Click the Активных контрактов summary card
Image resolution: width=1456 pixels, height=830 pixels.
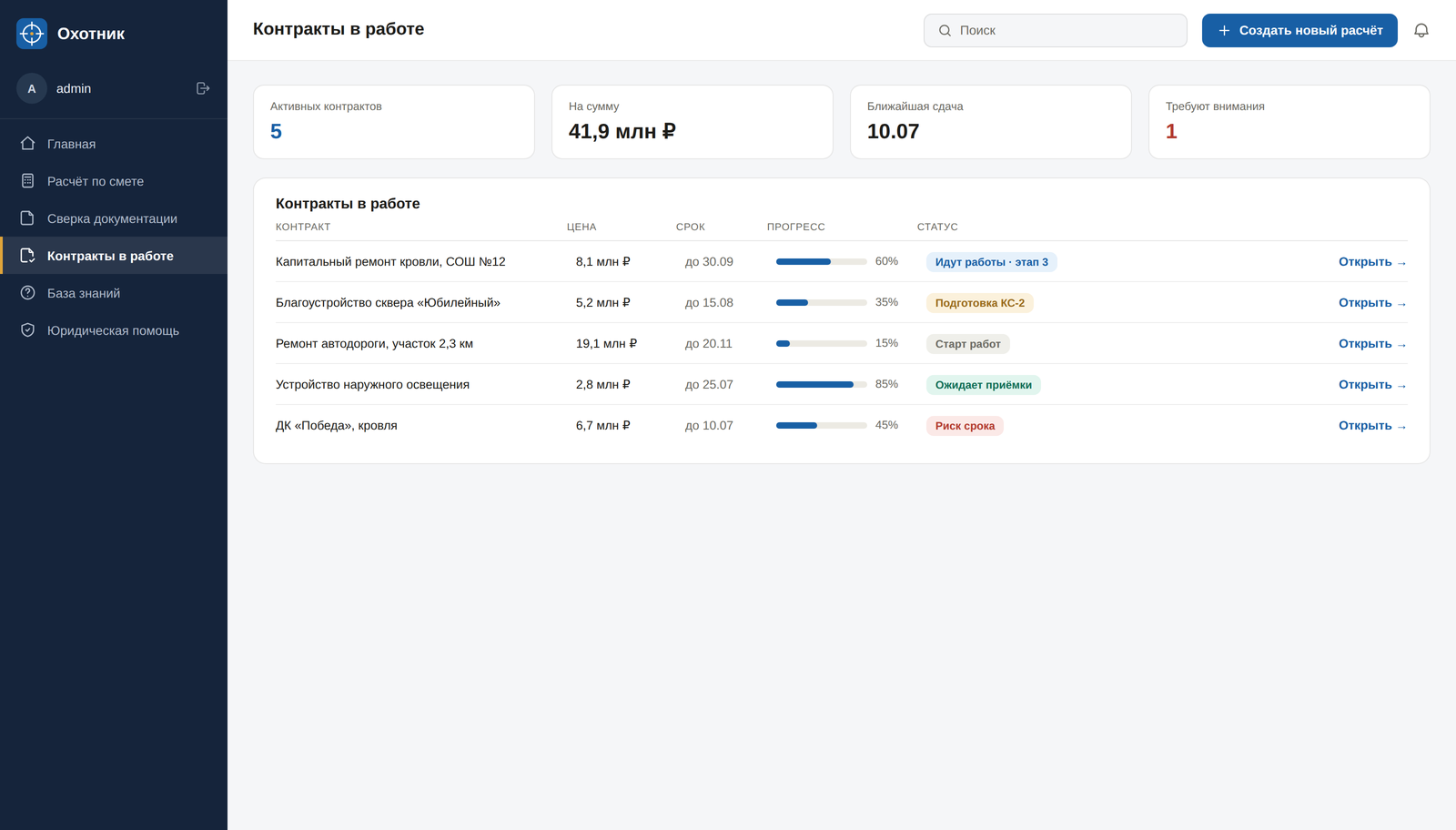point(394,122)
